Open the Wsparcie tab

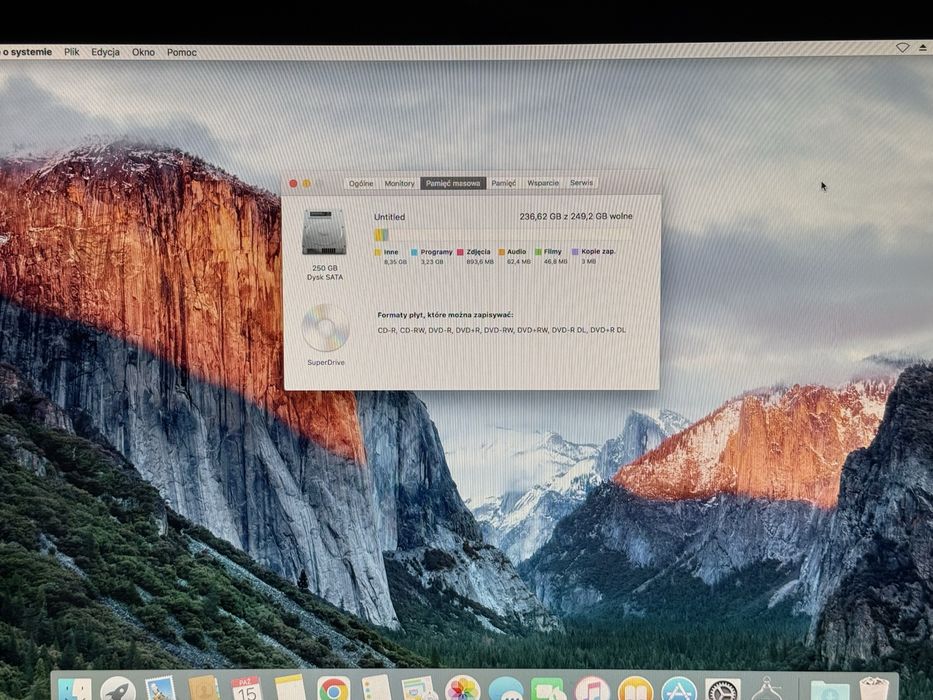543,183
